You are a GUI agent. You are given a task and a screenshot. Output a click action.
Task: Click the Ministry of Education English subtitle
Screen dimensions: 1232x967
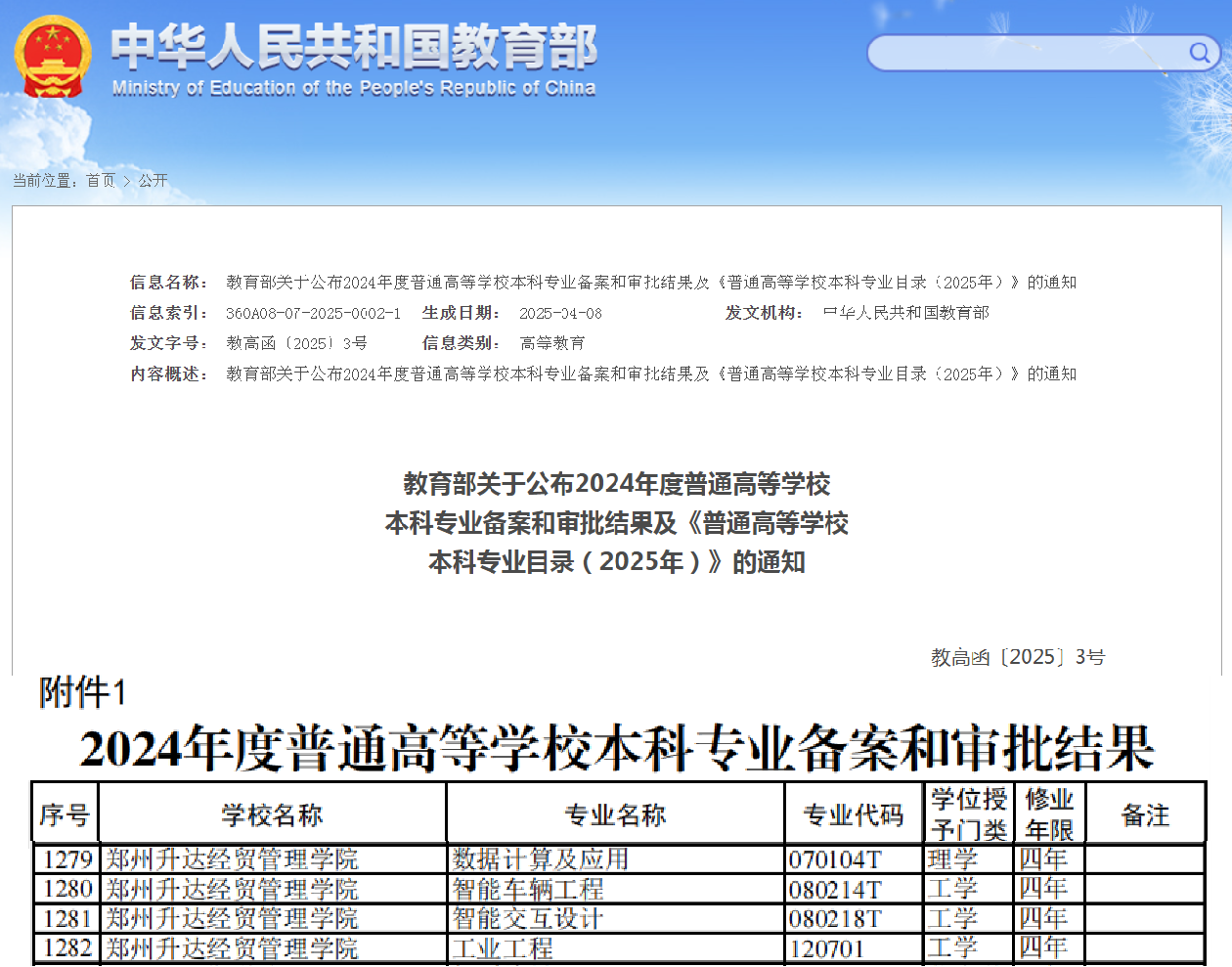[x=353, y=88]
